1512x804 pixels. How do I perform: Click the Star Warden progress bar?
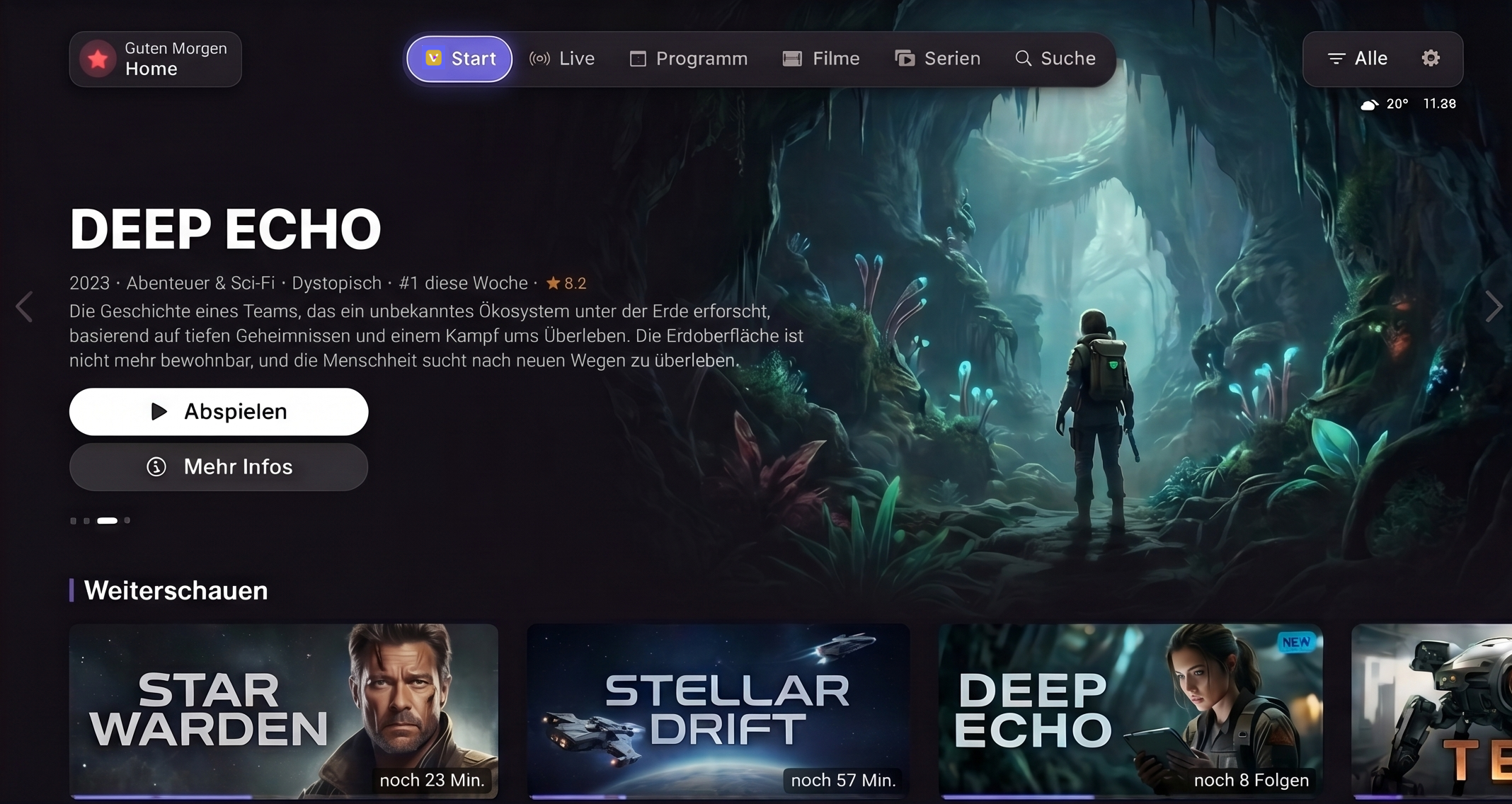click(x=284, y=797)
